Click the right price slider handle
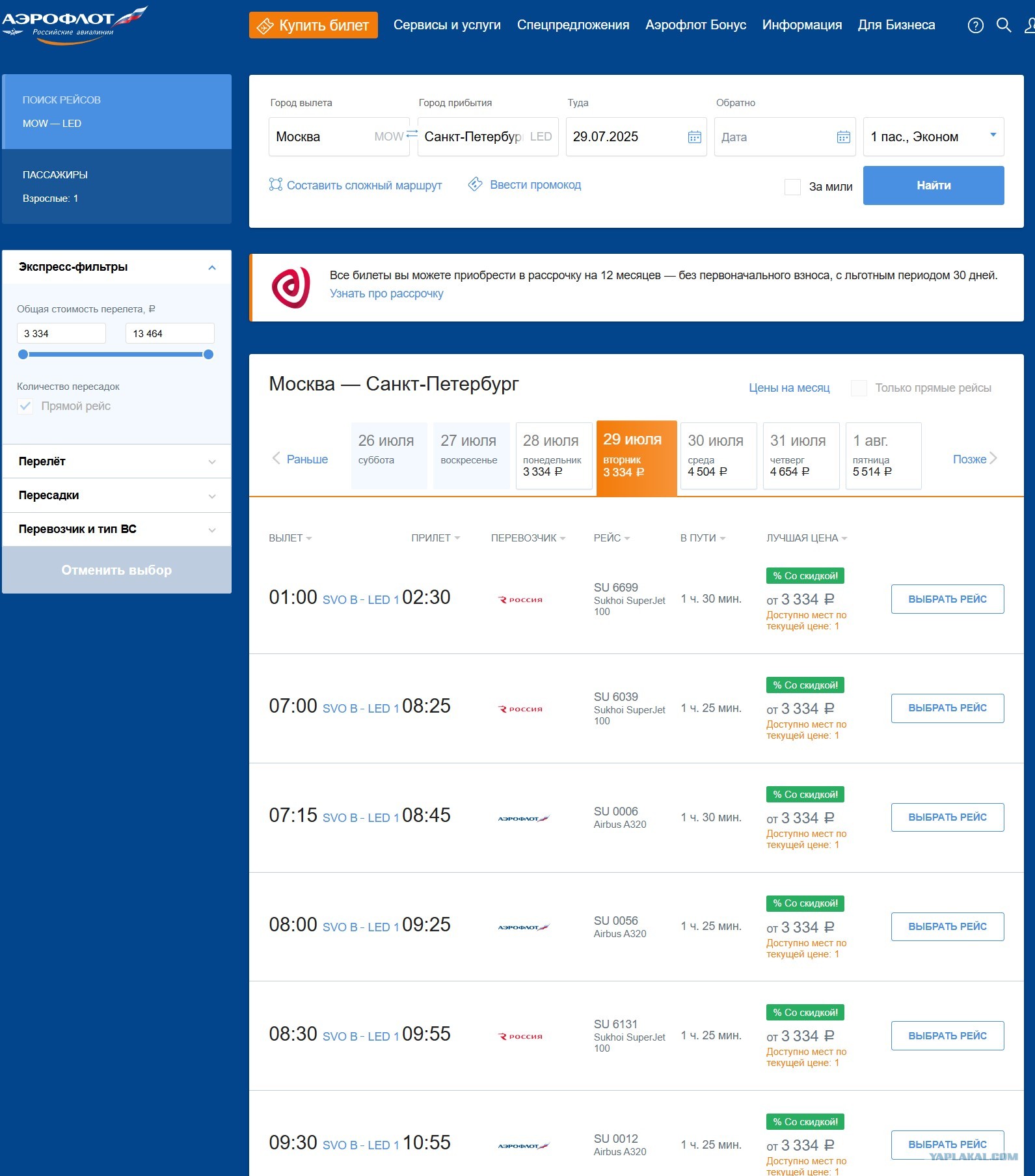The width and height of the screenshot is (1035, 1176). (208, 355)
